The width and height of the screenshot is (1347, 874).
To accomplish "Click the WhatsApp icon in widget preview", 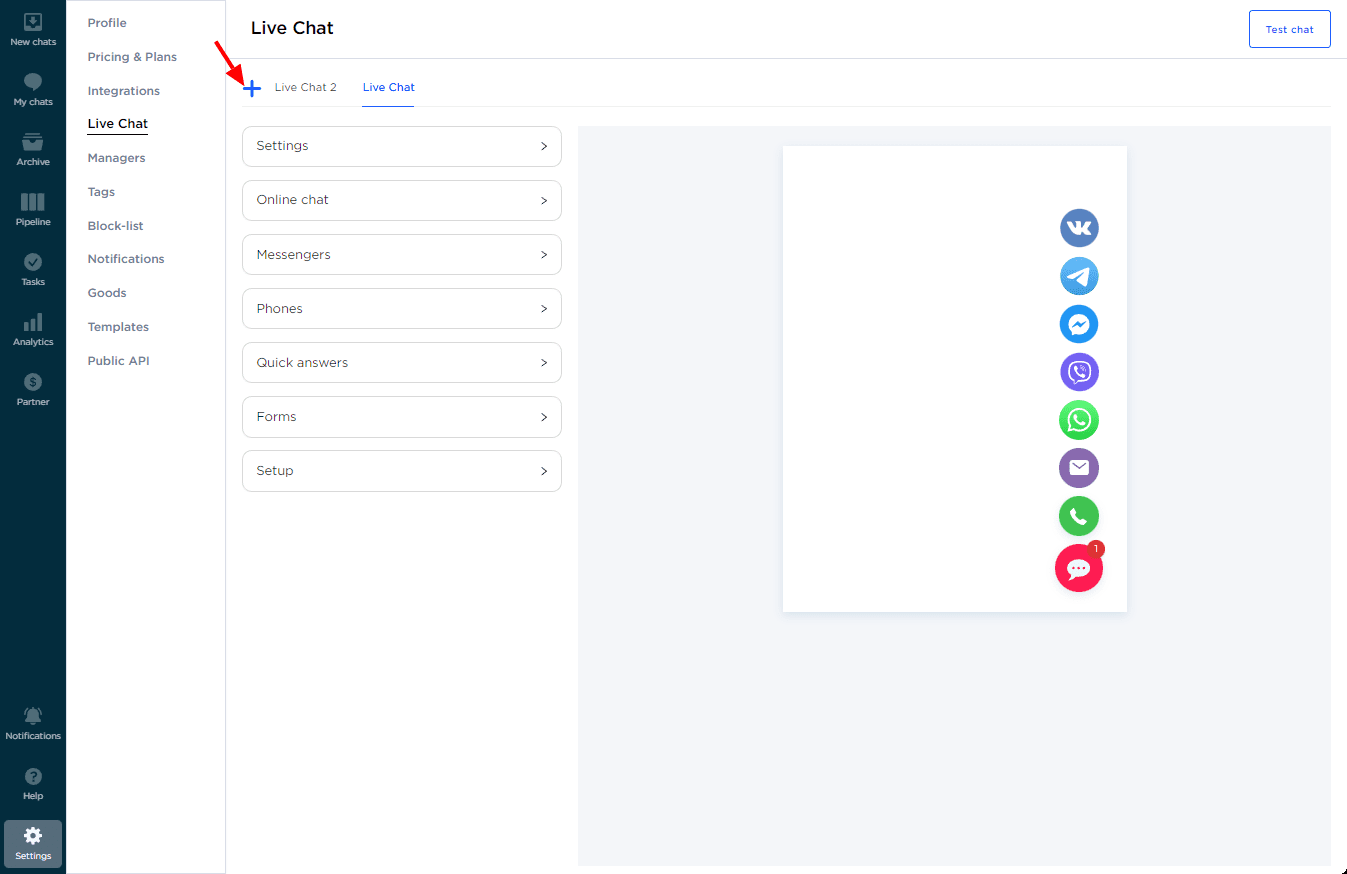I will [x=1079, y=420].
